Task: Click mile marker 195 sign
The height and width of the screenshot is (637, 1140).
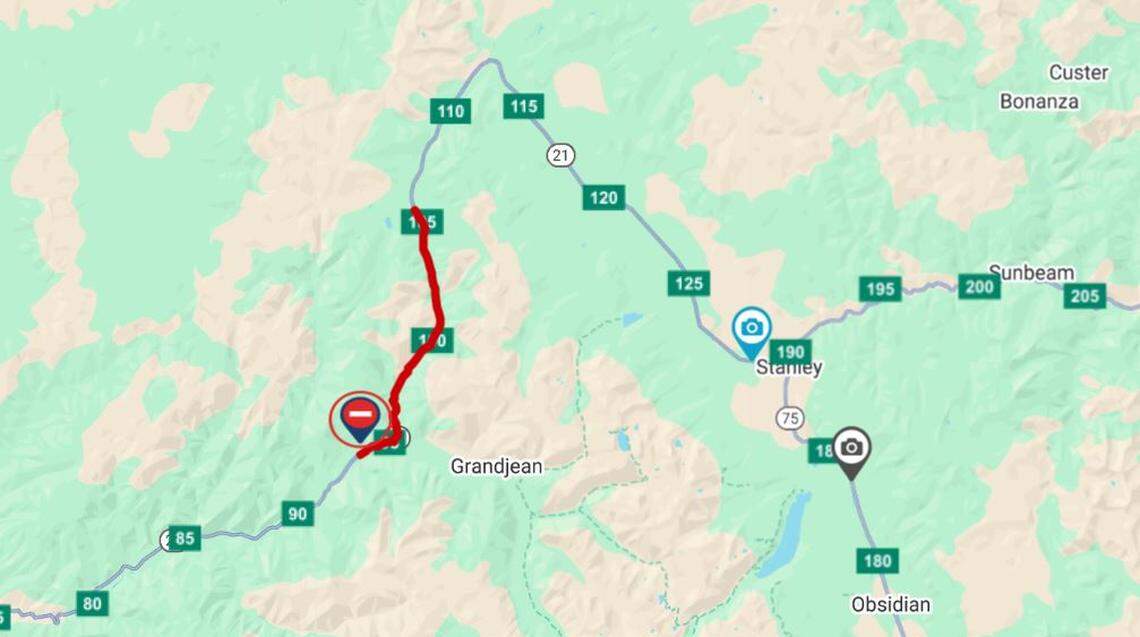Action: (x=880, y=289)
